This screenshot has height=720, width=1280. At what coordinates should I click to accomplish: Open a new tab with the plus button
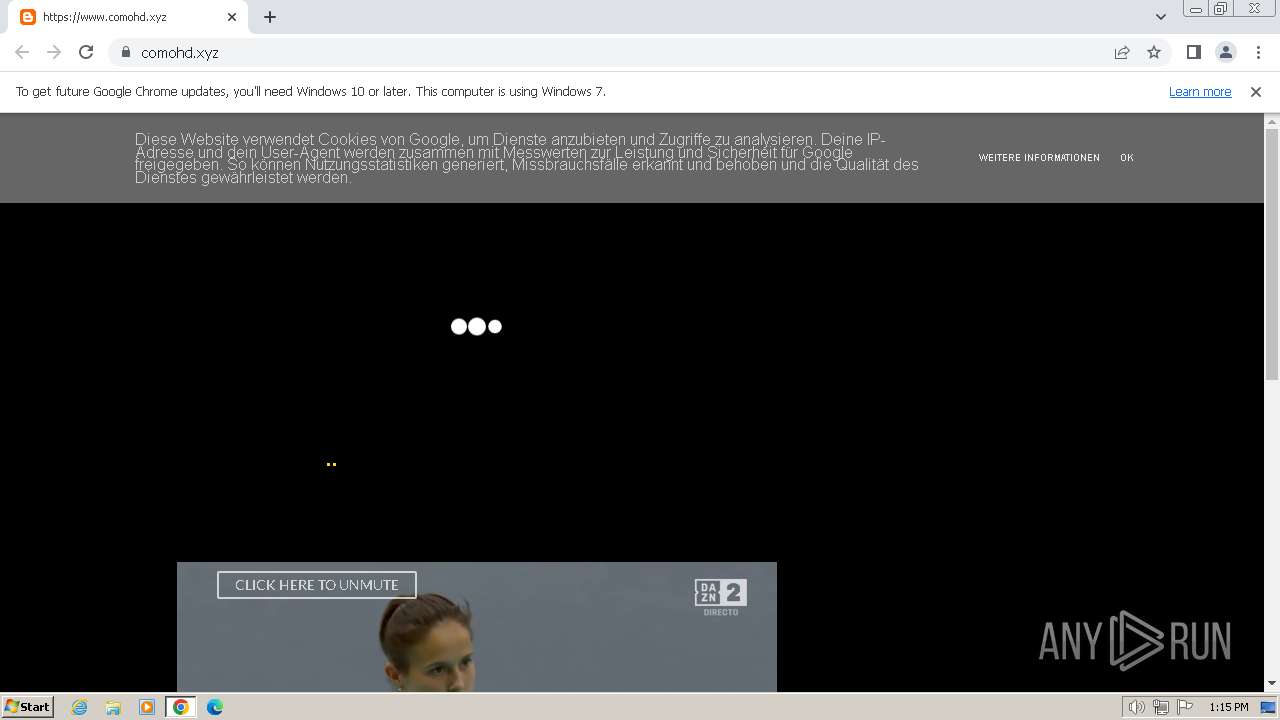270,17
